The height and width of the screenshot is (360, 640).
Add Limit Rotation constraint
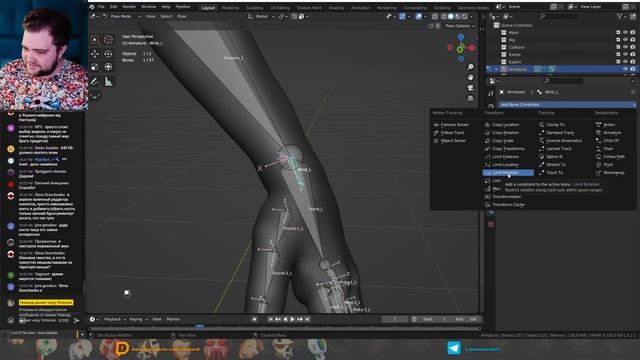pyautogui.click(x=508, y=173)
